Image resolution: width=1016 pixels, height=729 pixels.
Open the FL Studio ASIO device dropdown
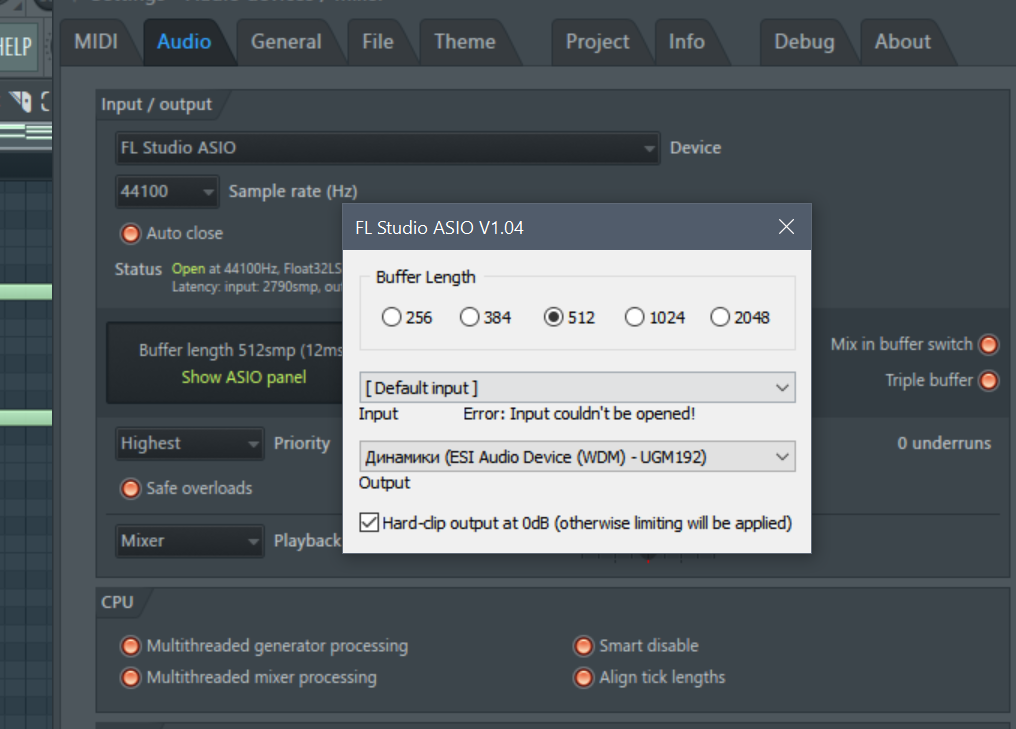(387, 148)
